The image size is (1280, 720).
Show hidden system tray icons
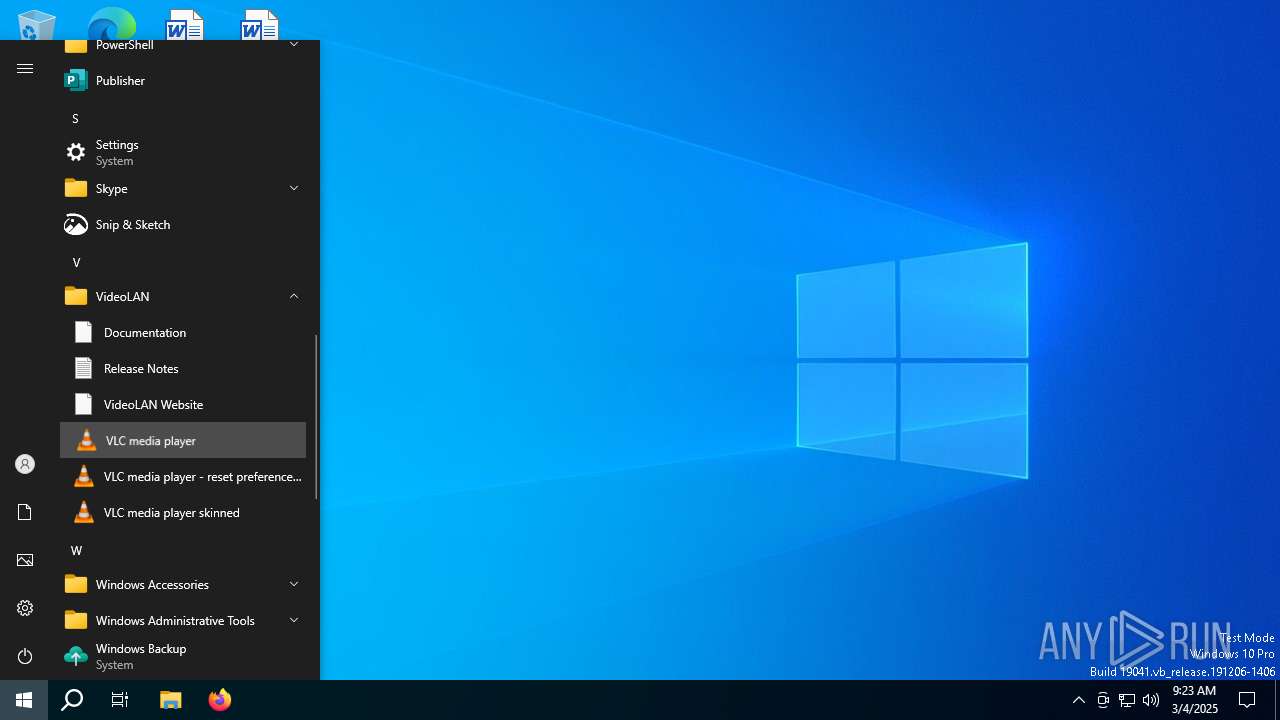[x=1078, y=700]
